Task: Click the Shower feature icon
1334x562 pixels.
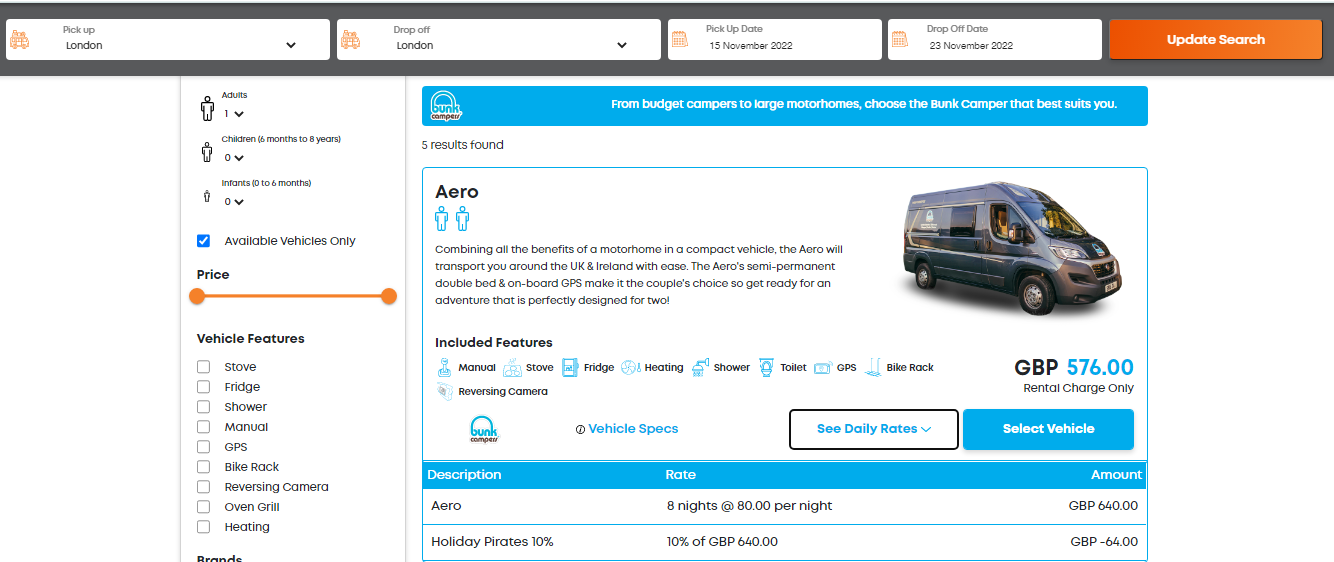Action: [x=700, y=366]
